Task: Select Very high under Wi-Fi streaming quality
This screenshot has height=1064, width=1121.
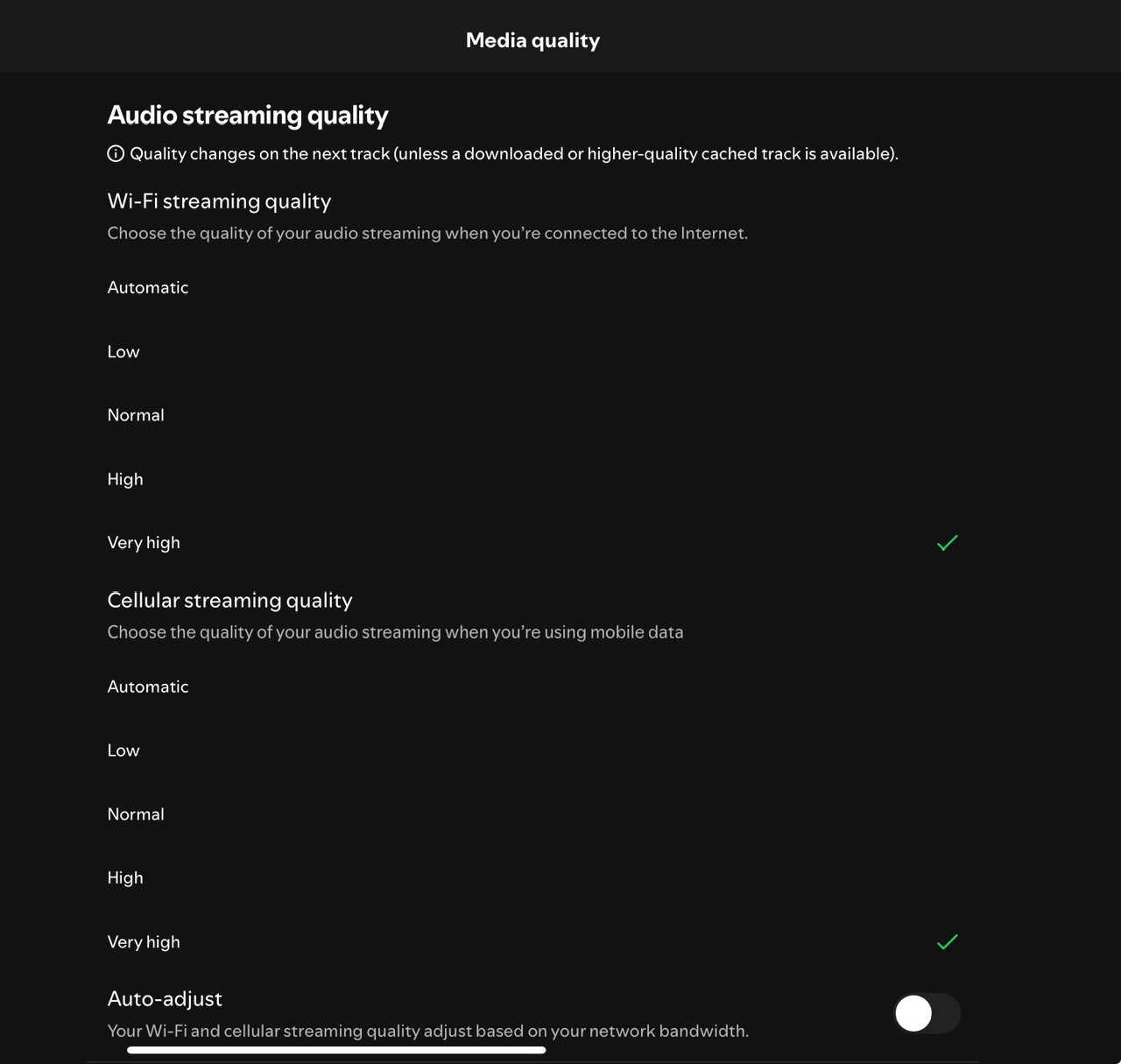Action: pos(144,543)
